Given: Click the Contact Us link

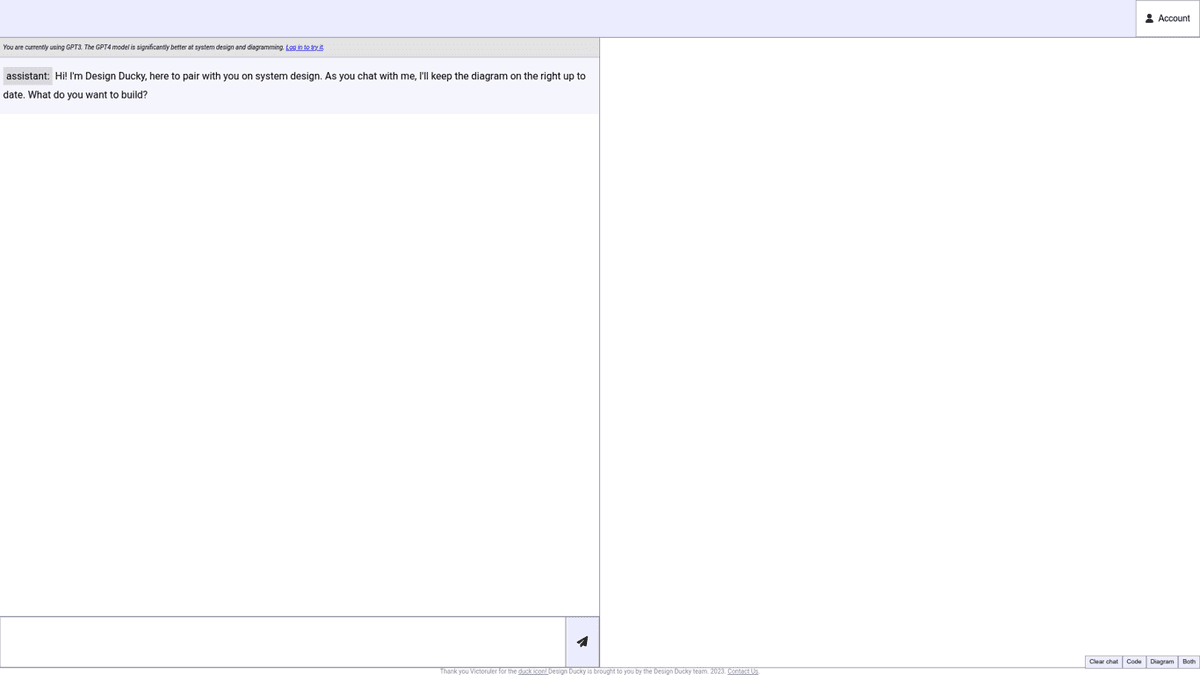Looking at the screenshot, I should click(742, 671).
